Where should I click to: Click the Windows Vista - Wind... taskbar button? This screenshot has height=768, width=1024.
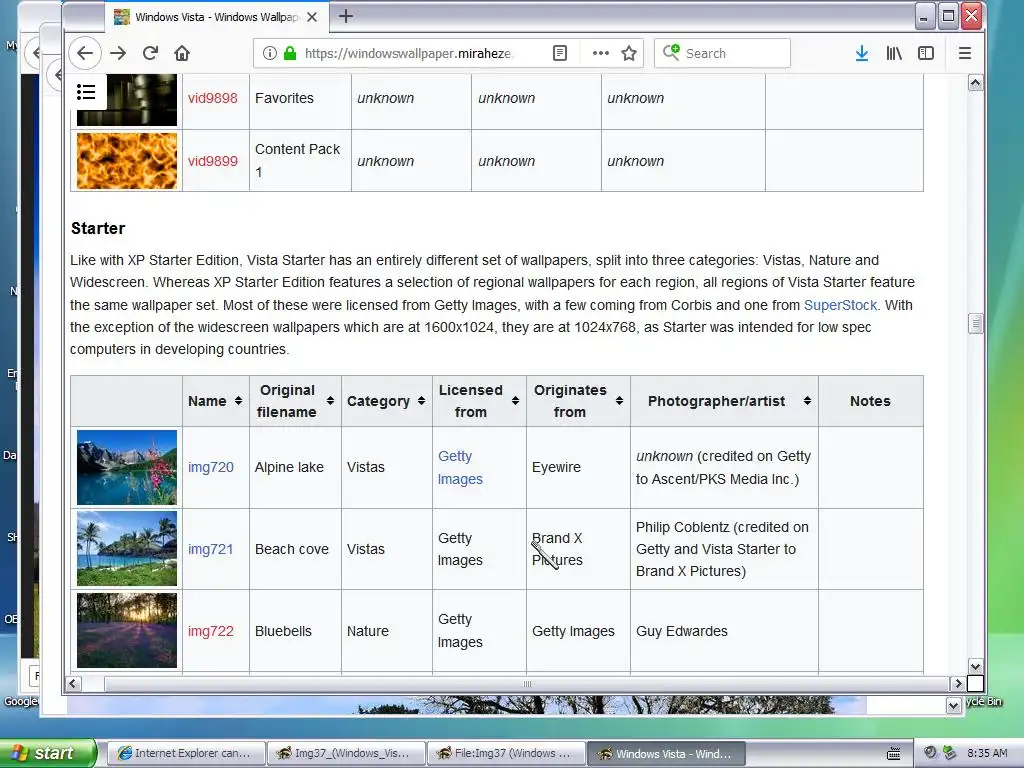pyautogui.click(x=666, y=753)
